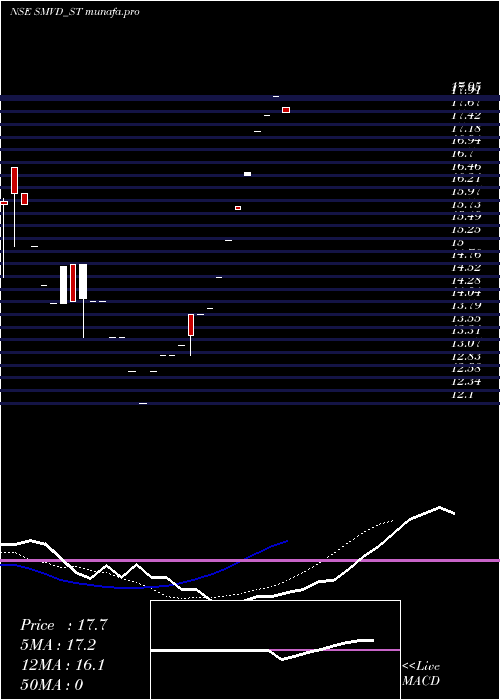
Task: Click the 15 price axis label
Action: click(458, 242)
